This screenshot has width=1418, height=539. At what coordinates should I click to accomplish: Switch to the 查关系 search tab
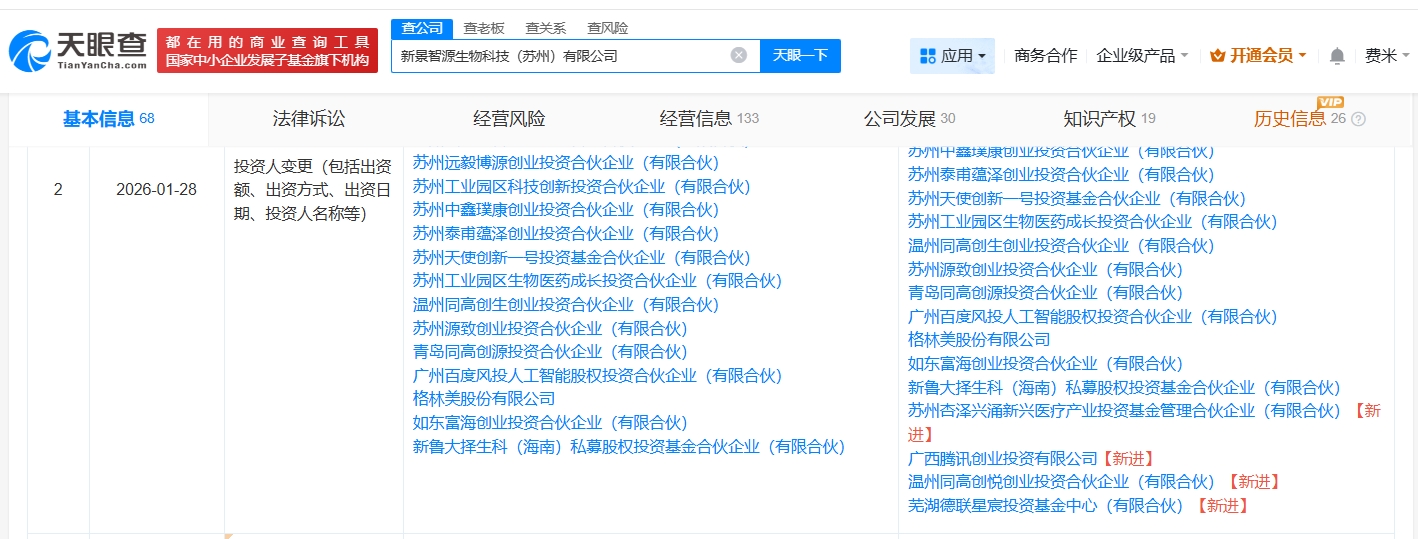[545, 28]
